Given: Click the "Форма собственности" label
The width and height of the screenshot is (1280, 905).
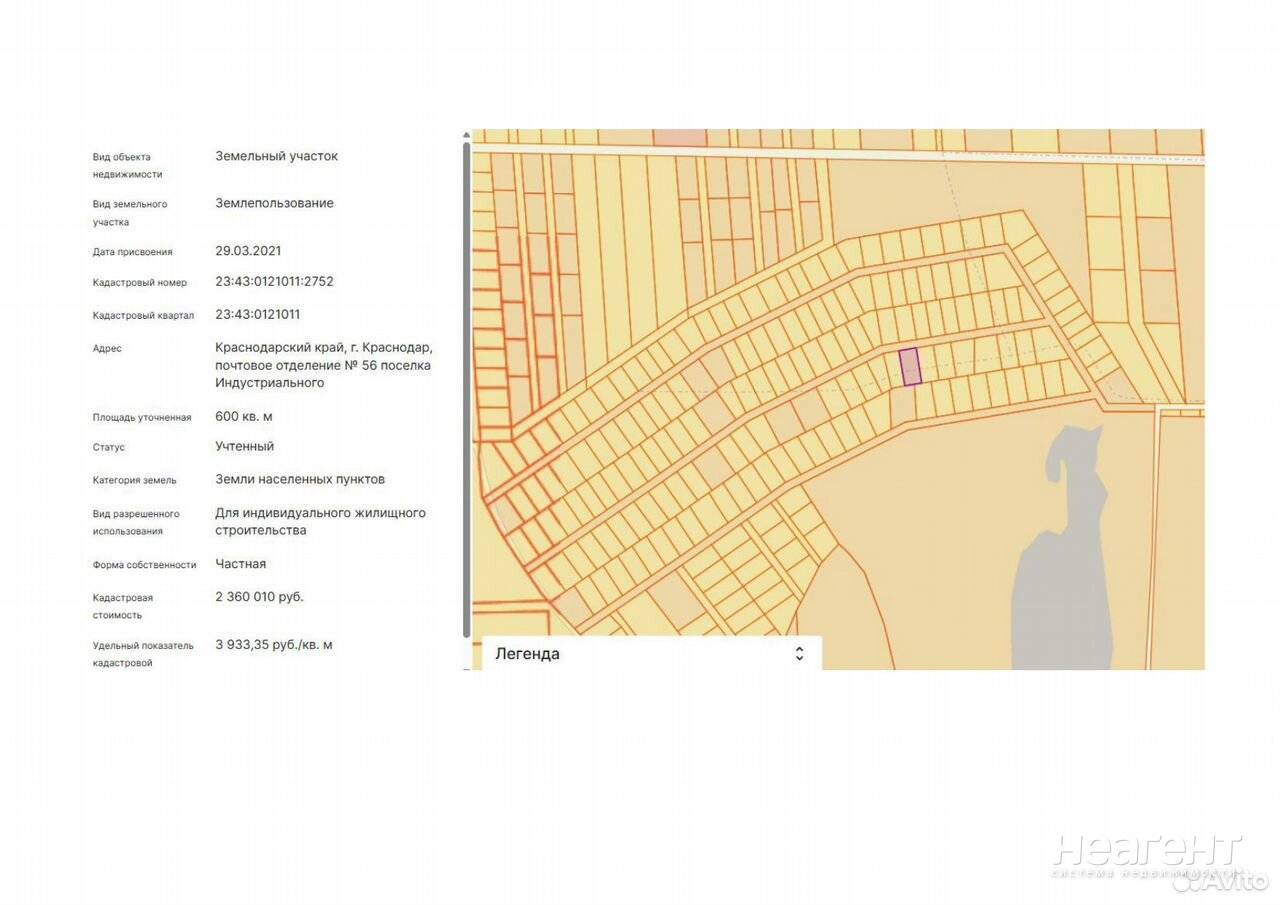Looking at the screenshot, I should coord(145,565).
